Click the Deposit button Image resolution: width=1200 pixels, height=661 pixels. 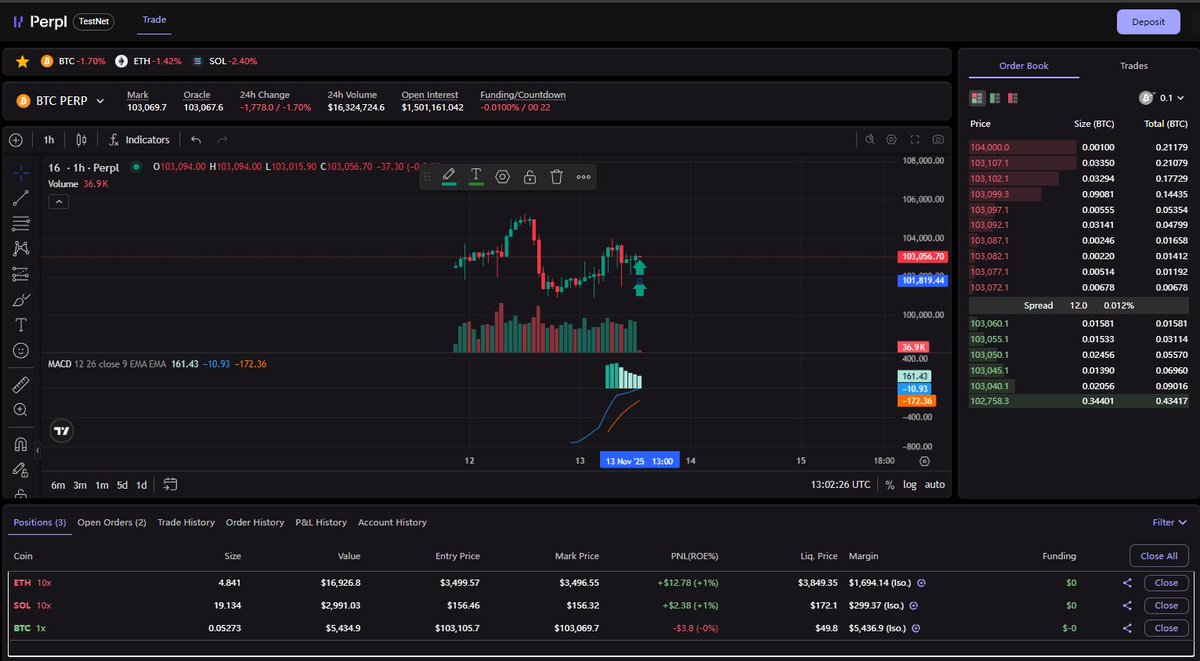[1147, 21]
